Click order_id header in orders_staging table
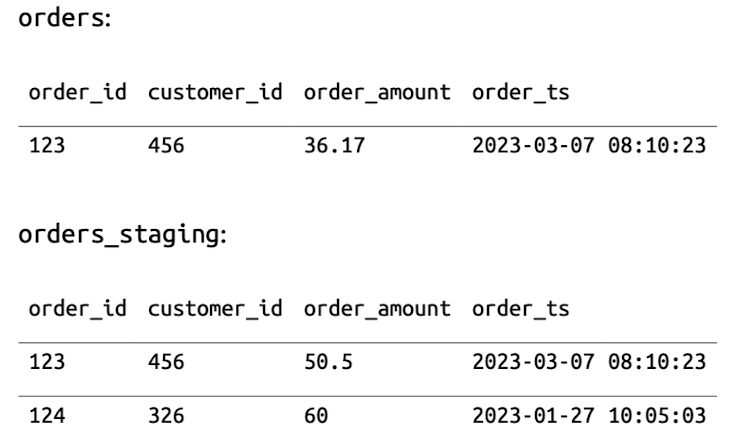The image size is (736, 436). [x=77, y=311]
